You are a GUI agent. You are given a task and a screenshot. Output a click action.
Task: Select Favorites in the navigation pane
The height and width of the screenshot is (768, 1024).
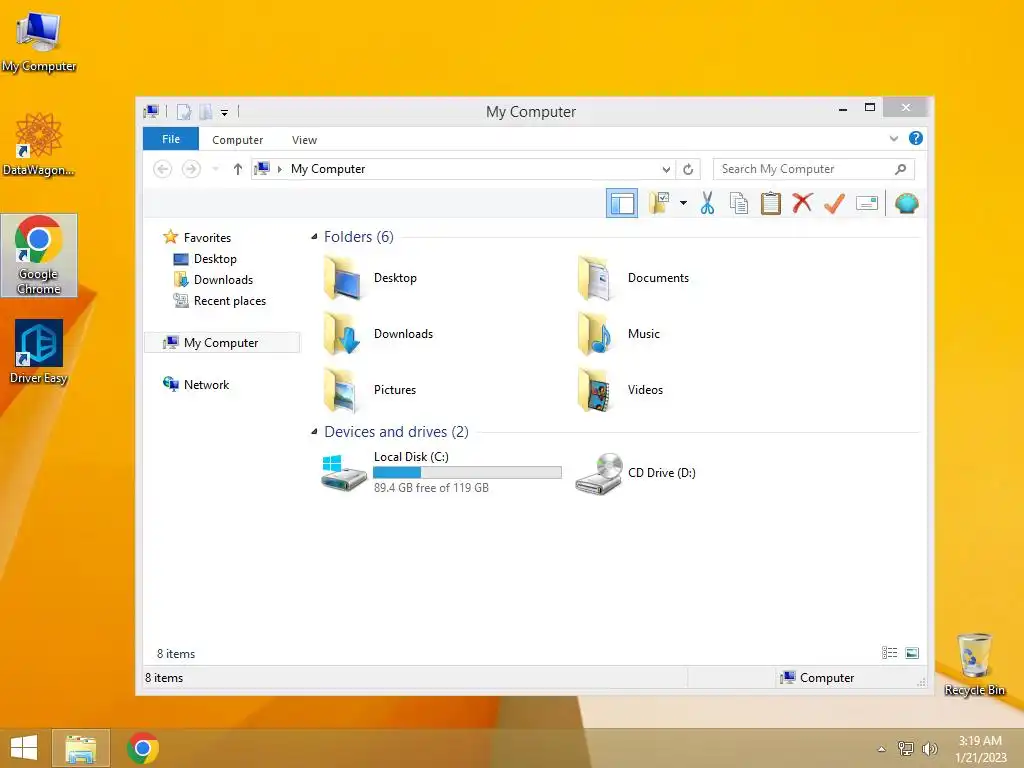click(x=207, y=238)
